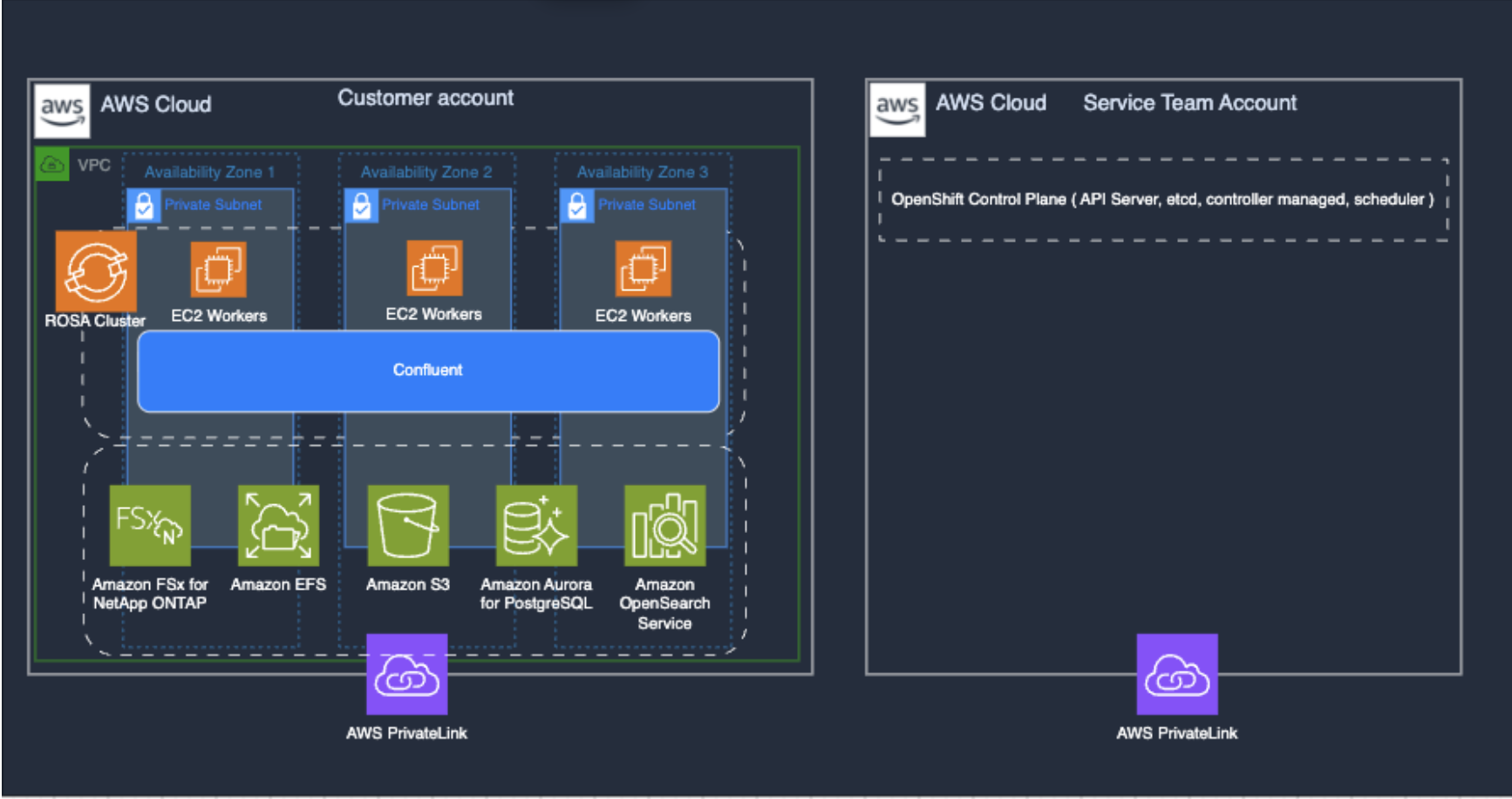Click the green VPC cloud icon
1512x799 pixels.
52,164
